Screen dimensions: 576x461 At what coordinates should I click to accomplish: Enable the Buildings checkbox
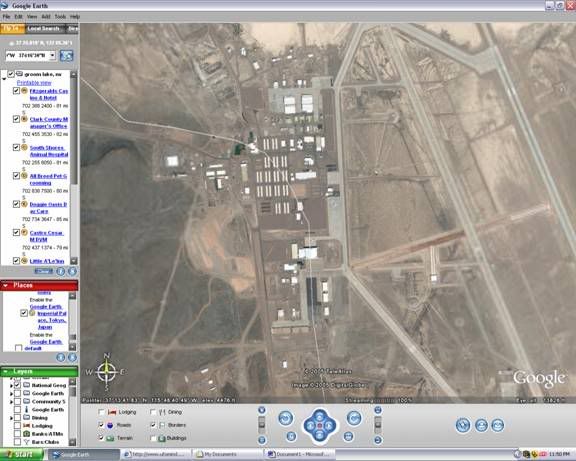[x=154, y=438]
